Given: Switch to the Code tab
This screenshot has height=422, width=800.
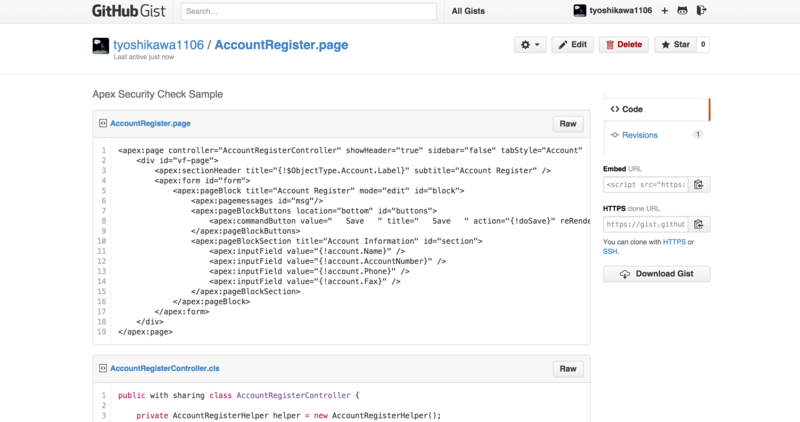Looking at the screenshot, I should (x=656, y=109).
